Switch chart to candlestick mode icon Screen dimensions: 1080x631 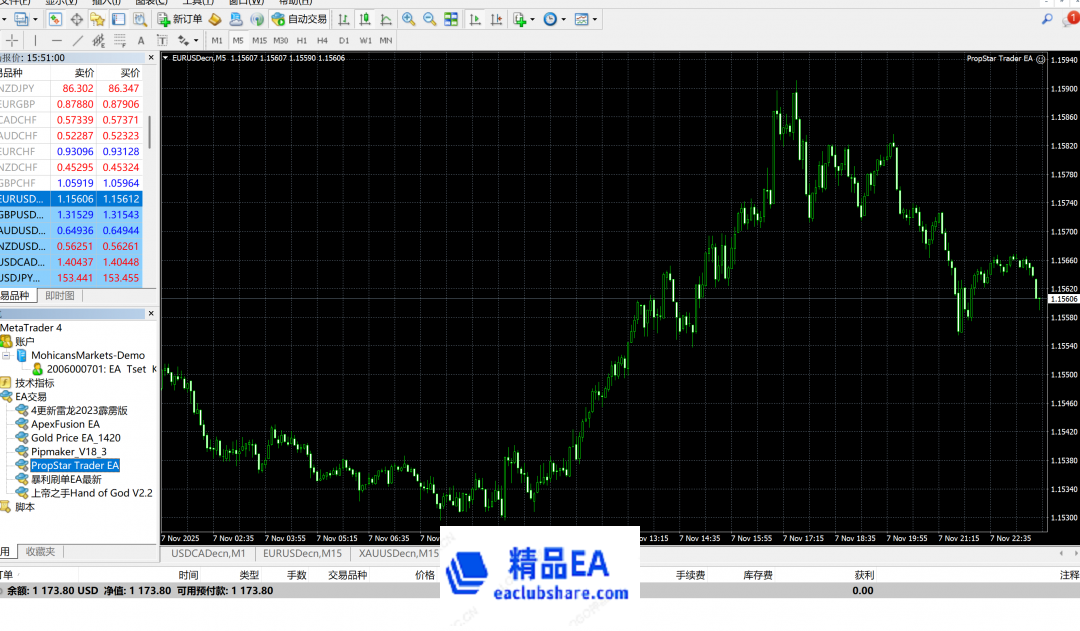coord(364,19)
